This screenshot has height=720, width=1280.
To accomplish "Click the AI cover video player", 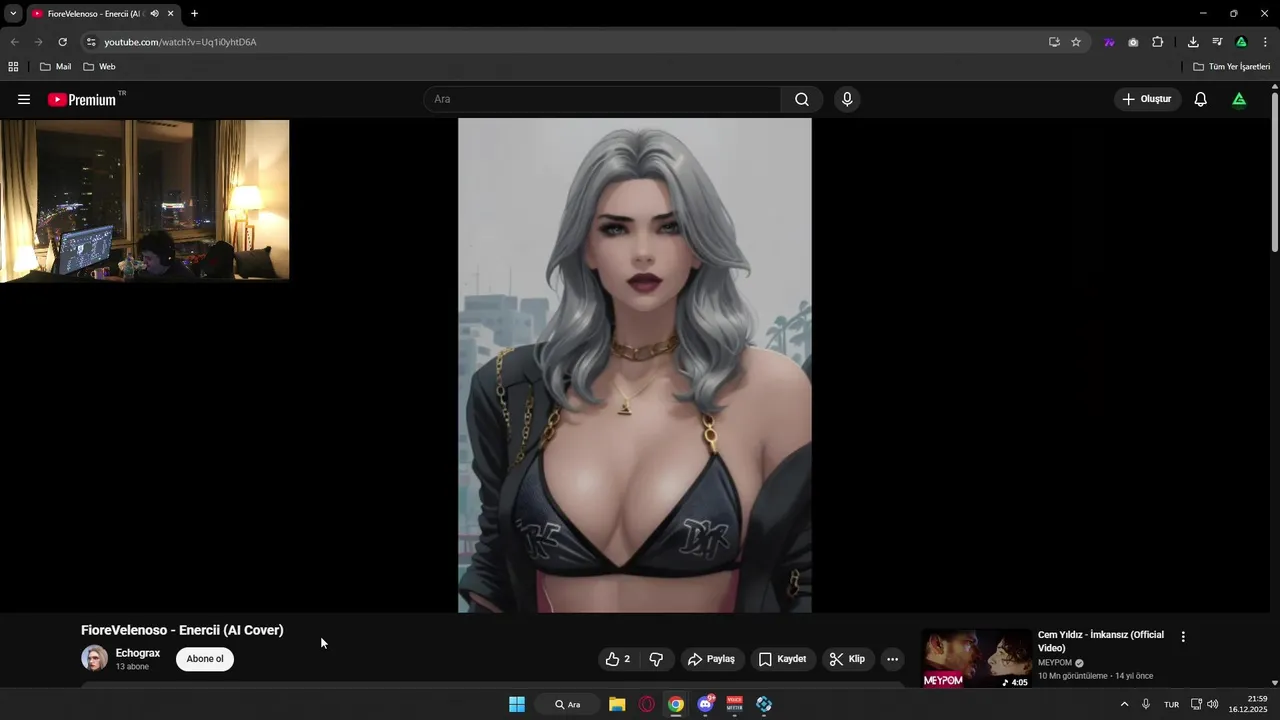I will pos(635,365).
